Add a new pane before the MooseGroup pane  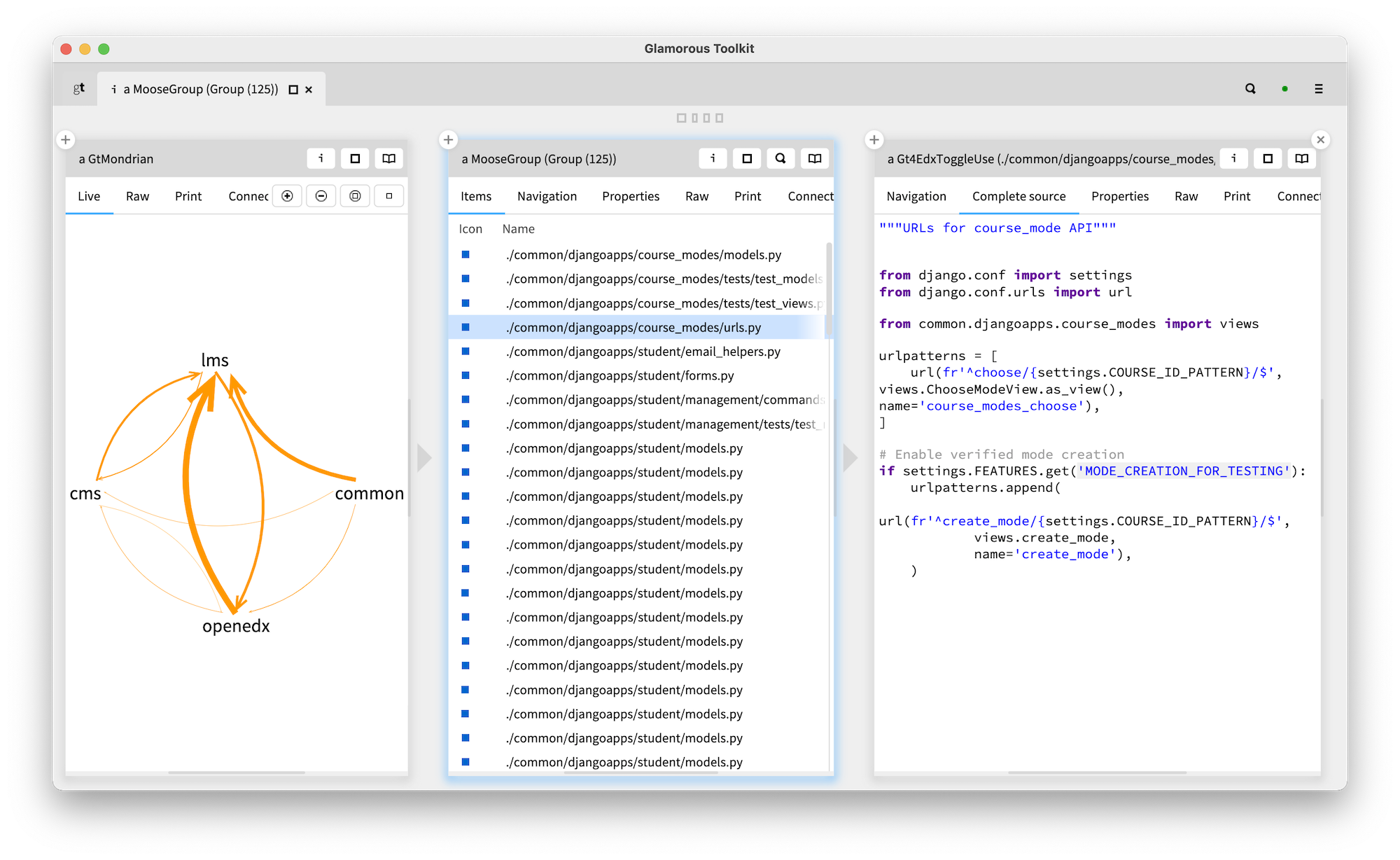pyautogui.click(x=449, y=139)
